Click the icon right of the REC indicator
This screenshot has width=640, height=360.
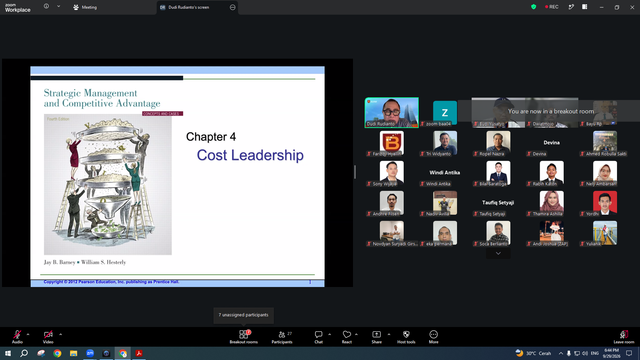click(x=571, y=7)
